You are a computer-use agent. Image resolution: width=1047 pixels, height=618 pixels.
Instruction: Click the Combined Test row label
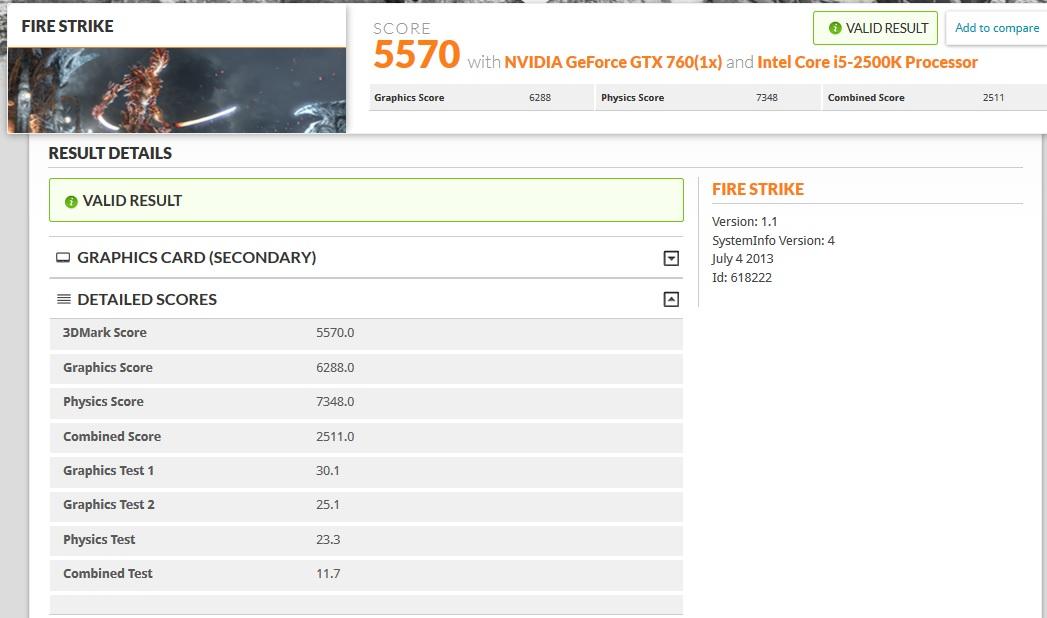point(108,573)
